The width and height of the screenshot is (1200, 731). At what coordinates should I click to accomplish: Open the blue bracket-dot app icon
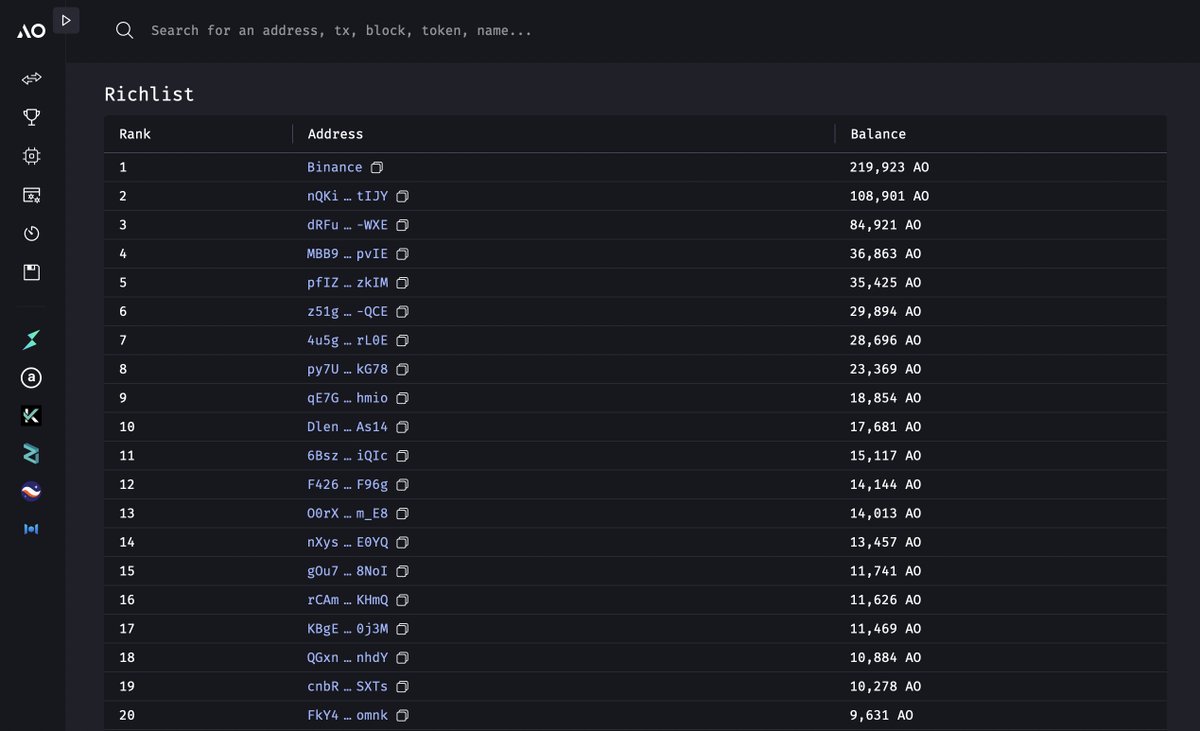point(32,528)
